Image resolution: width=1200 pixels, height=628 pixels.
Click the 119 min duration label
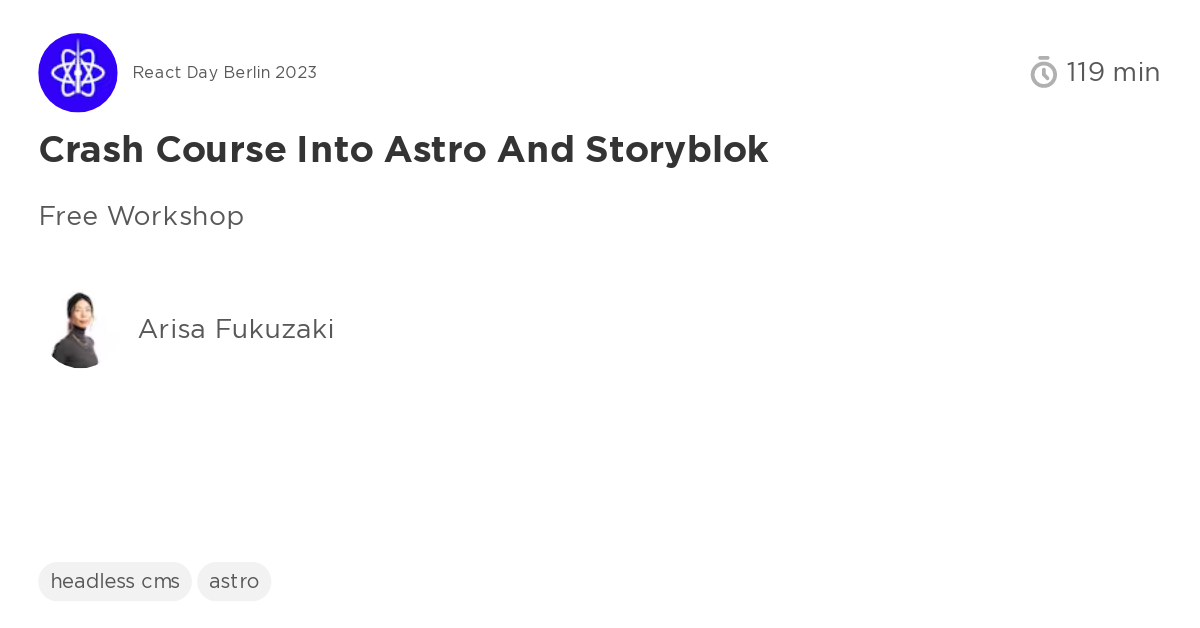(x=1113, y=72)
